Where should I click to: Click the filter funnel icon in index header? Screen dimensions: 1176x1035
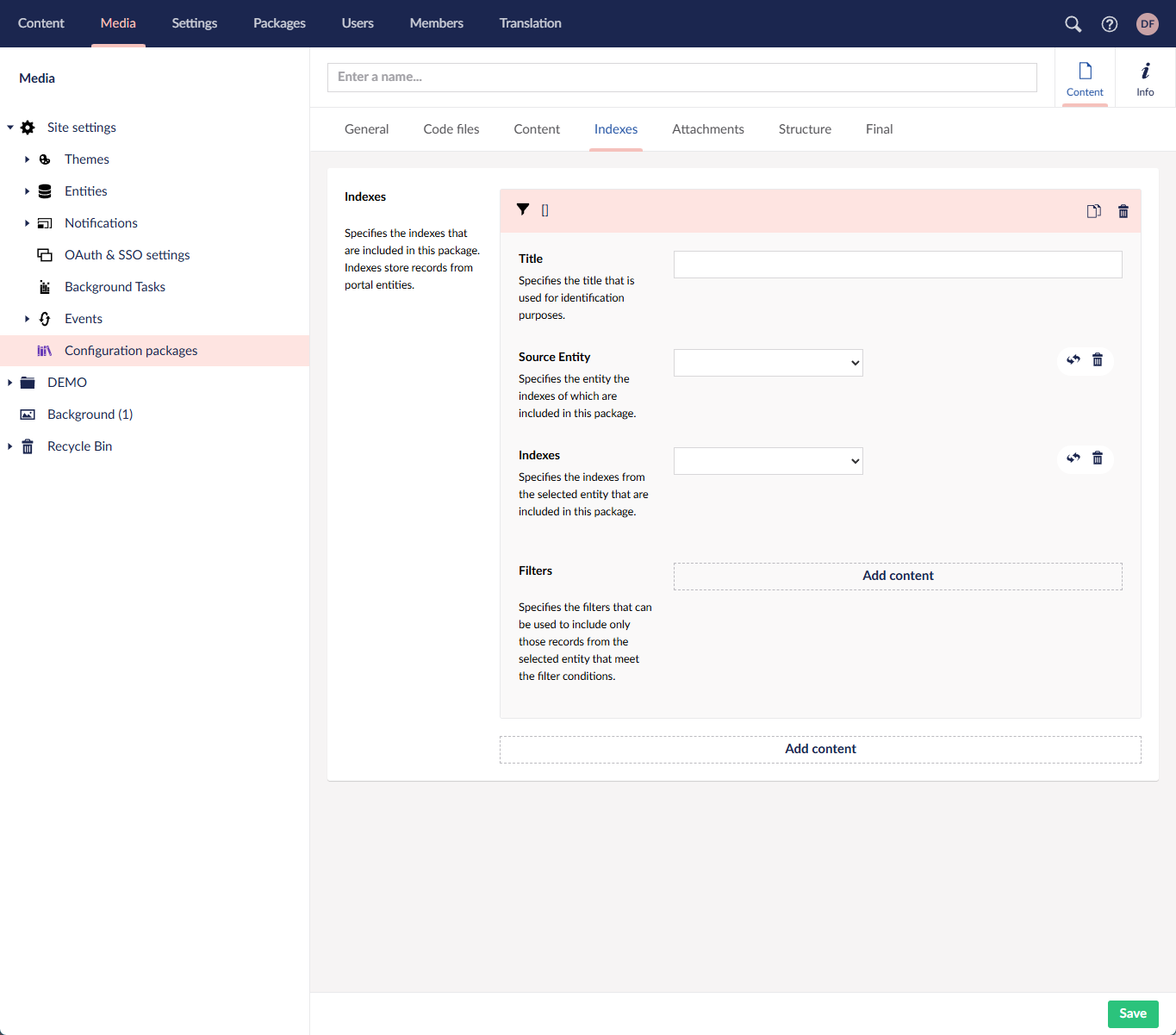(523, 209)
